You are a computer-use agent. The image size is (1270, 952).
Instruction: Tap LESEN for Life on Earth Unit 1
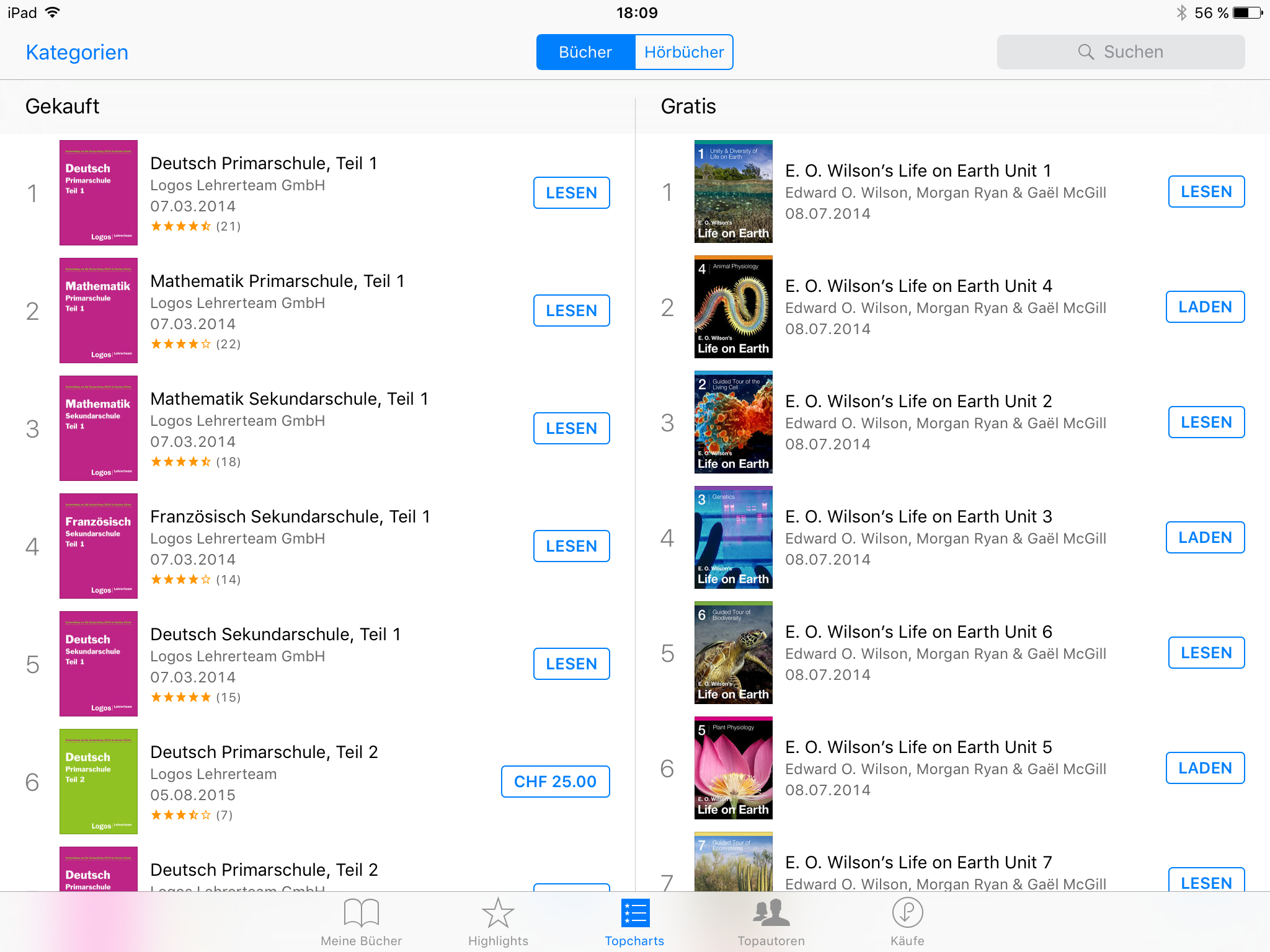pos(1206,192)
